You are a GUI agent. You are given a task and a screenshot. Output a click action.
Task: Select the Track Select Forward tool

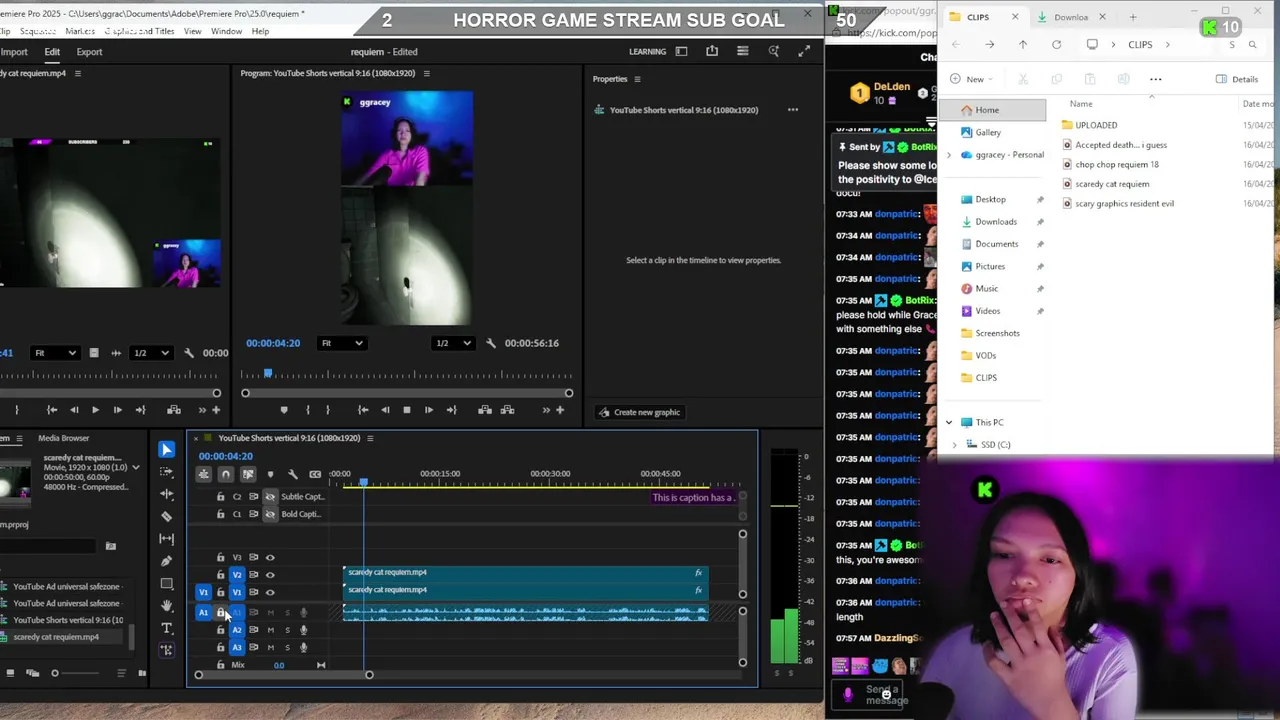point(166,472)
